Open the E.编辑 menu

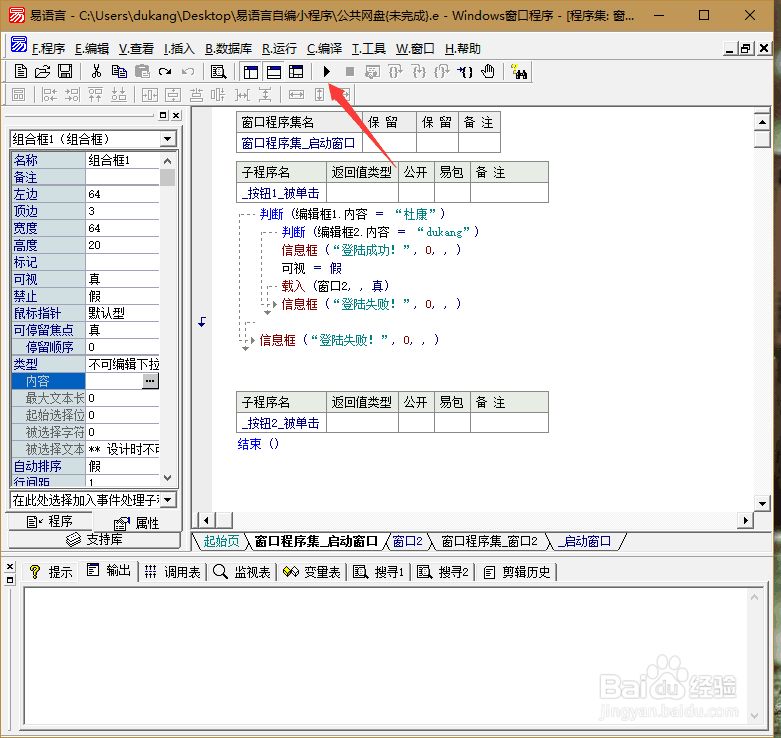pyautogui.click(x=92, y=49)
